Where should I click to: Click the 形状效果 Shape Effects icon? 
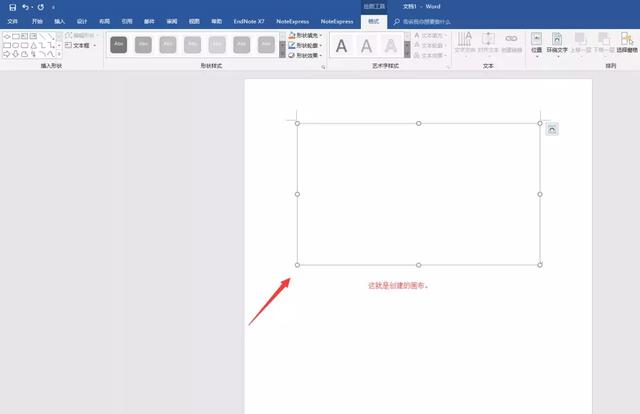pos(292,55)
